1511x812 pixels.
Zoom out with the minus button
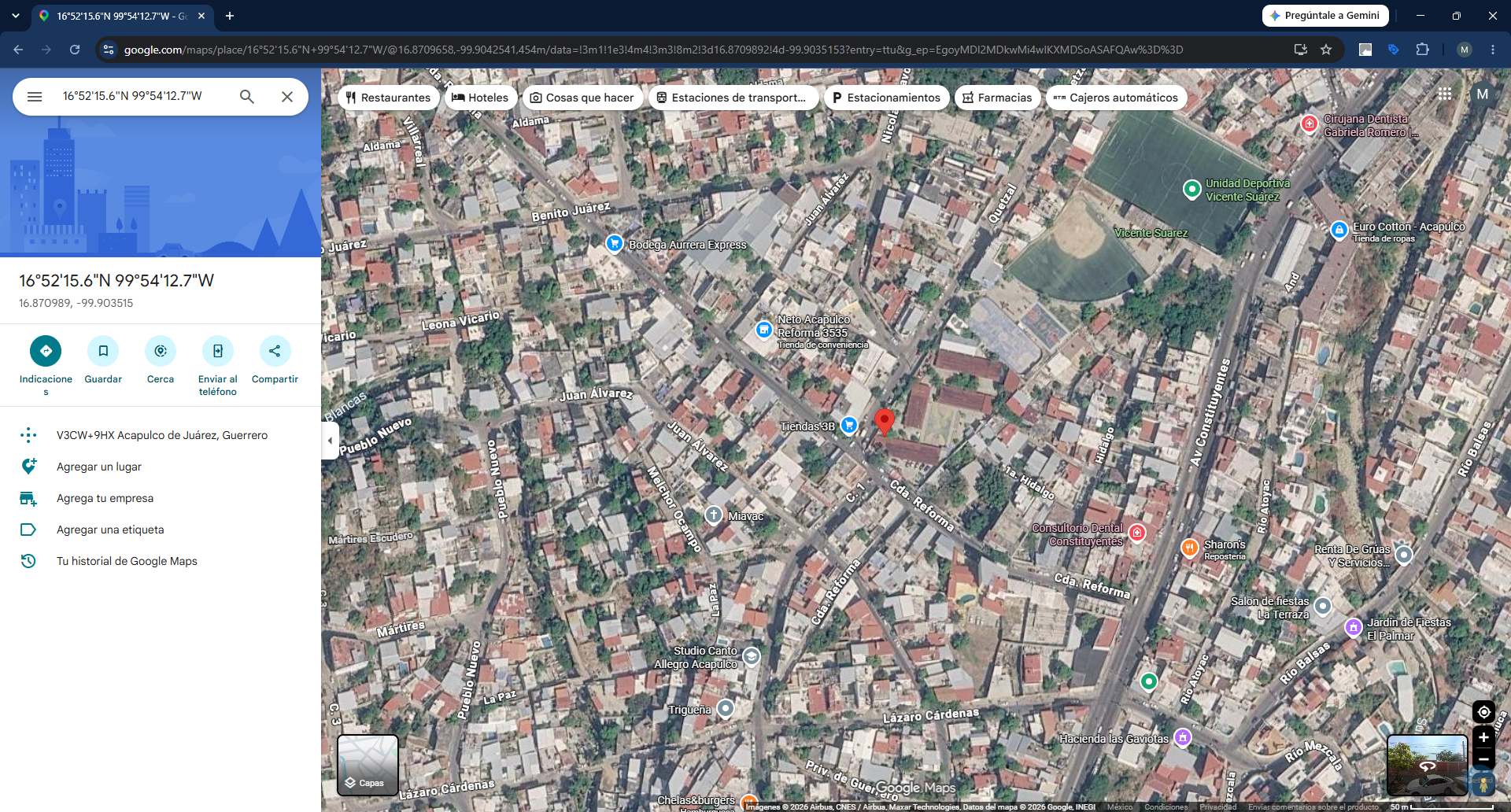pyautogui.click(x=1483, y=759)
